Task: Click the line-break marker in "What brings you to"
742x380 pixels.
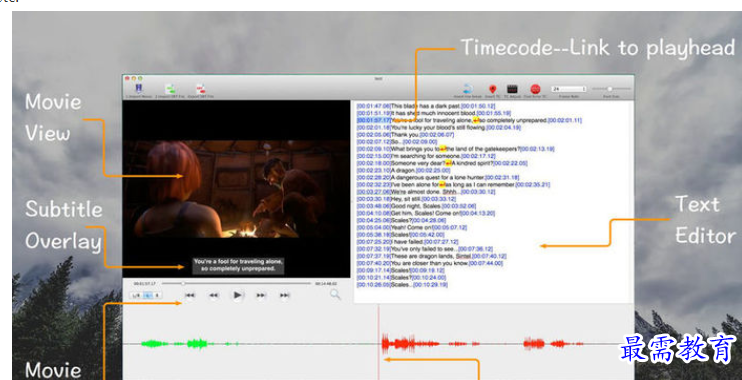Action: pos(442,149)
